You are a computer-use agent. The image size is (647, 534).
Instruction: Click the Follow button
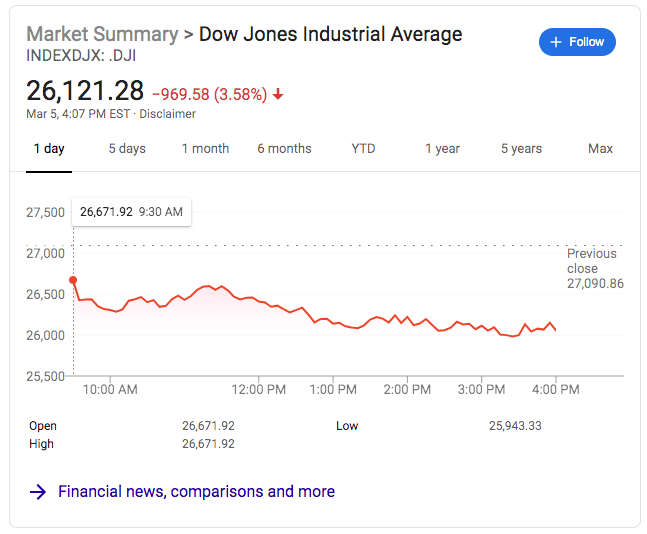(x=577, y=42)
